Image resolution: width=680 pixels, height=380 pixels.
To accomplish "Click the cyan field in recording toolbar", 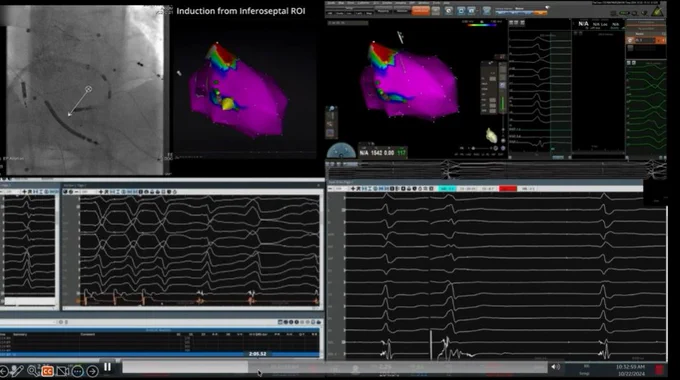I will click(x=447, y=189).
